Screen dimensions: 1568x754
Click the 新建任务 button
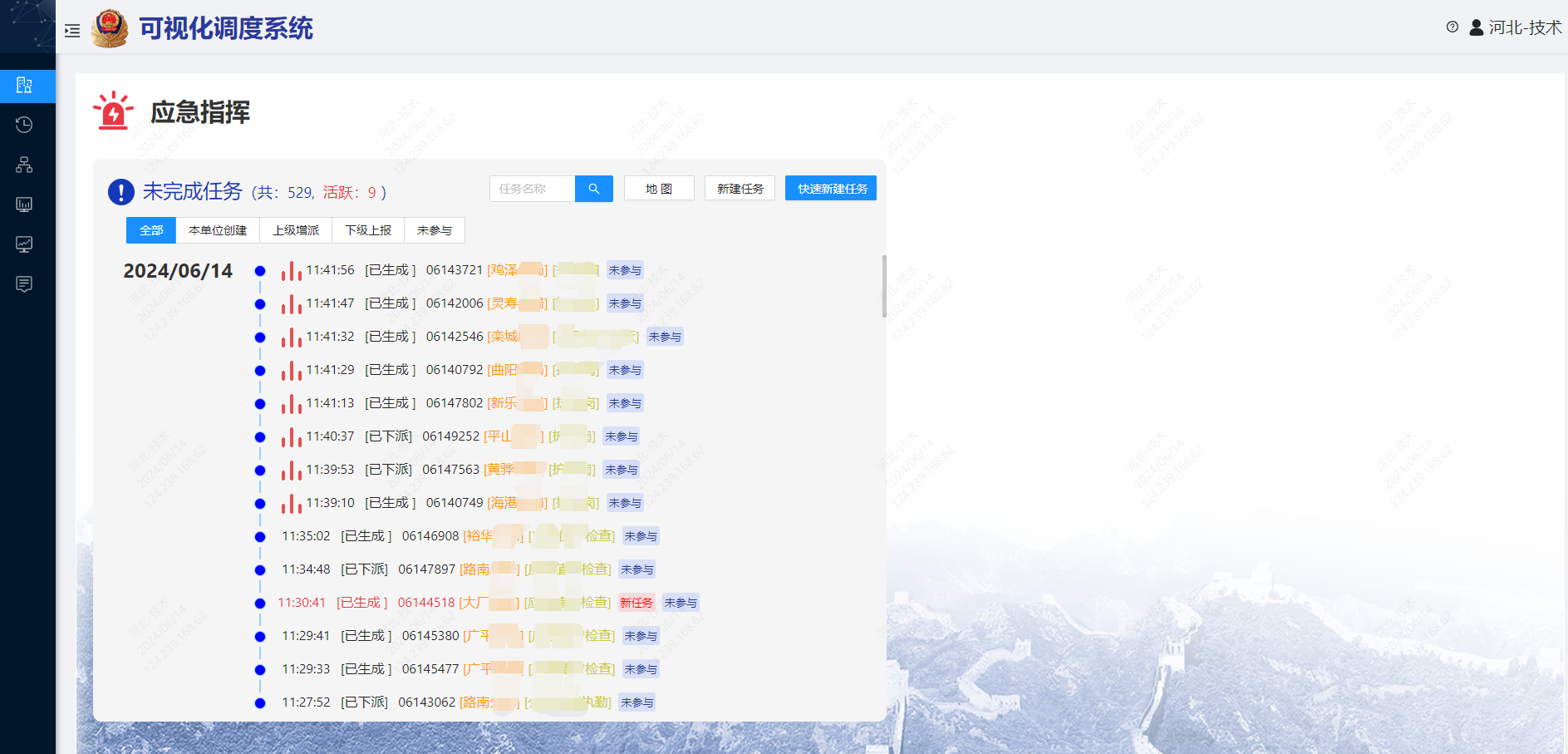(740, 189)
